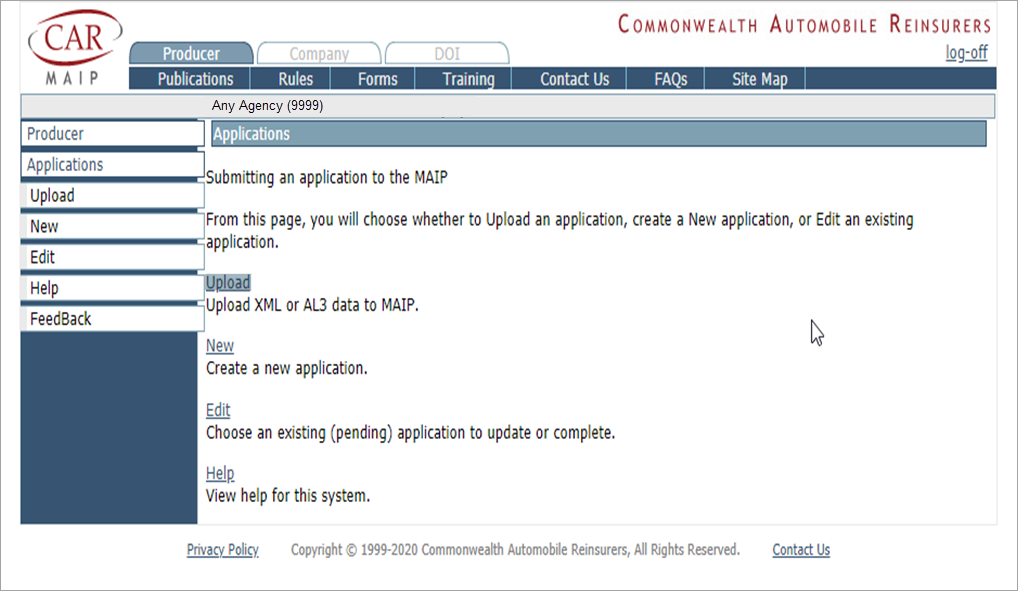Switch to the Producer tab
The image size is (1018, 591).
point(191,54)
